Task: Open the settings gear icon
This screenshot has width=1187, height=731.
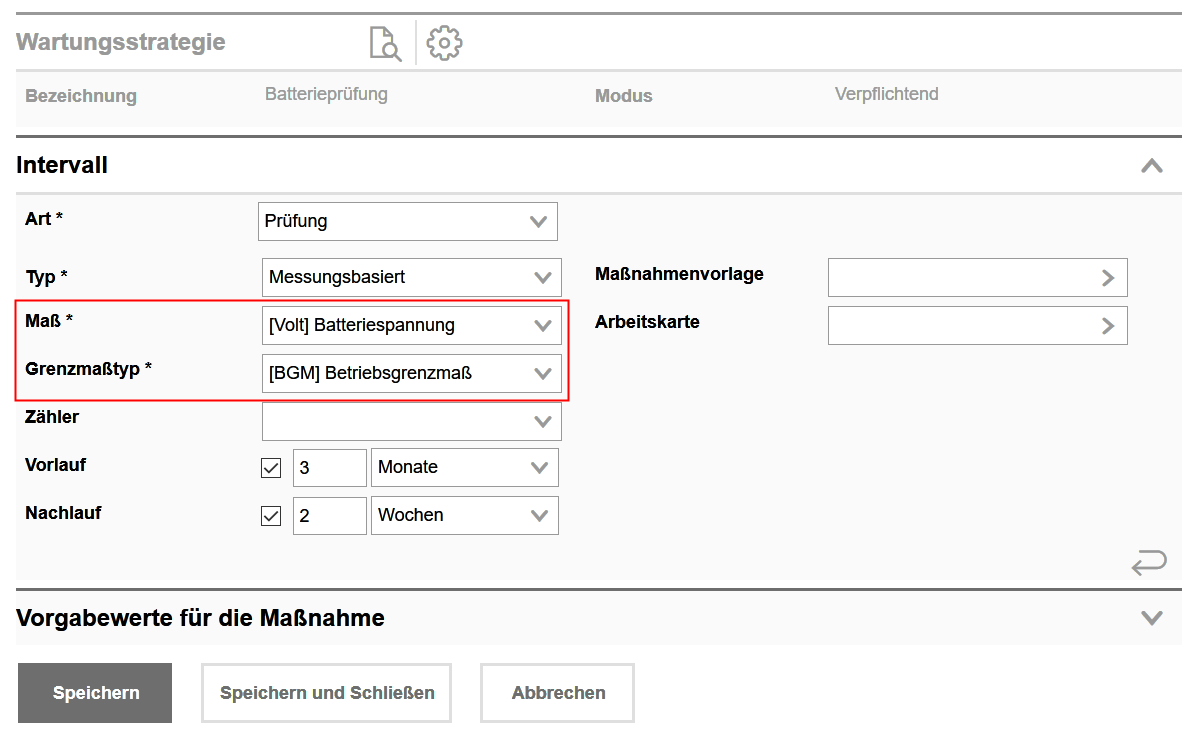Action: click(444, 43)
